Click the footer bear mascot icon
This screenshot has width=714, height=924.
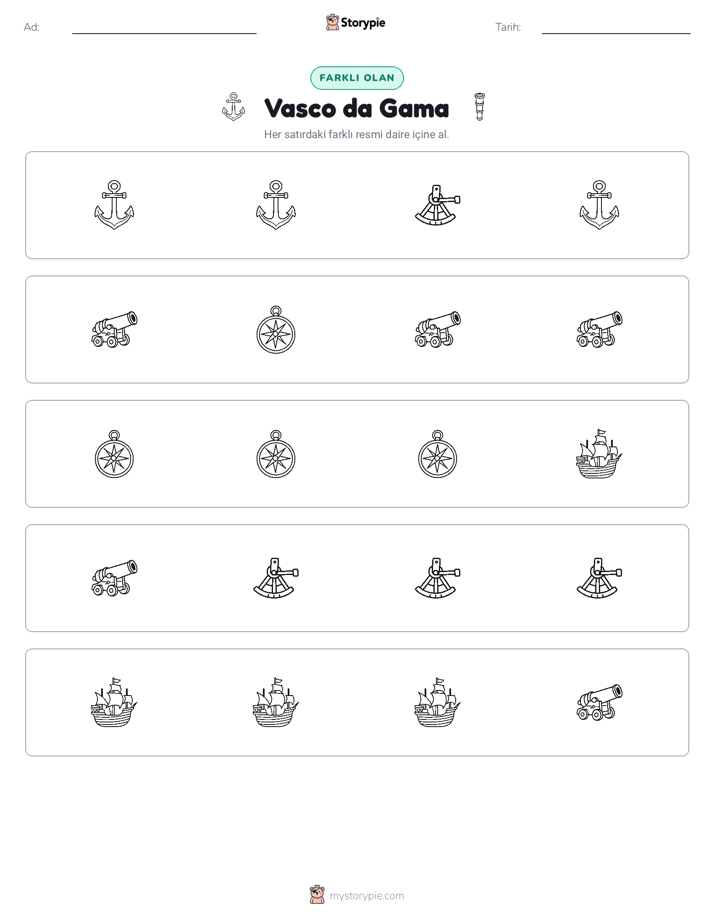[317, 895]
